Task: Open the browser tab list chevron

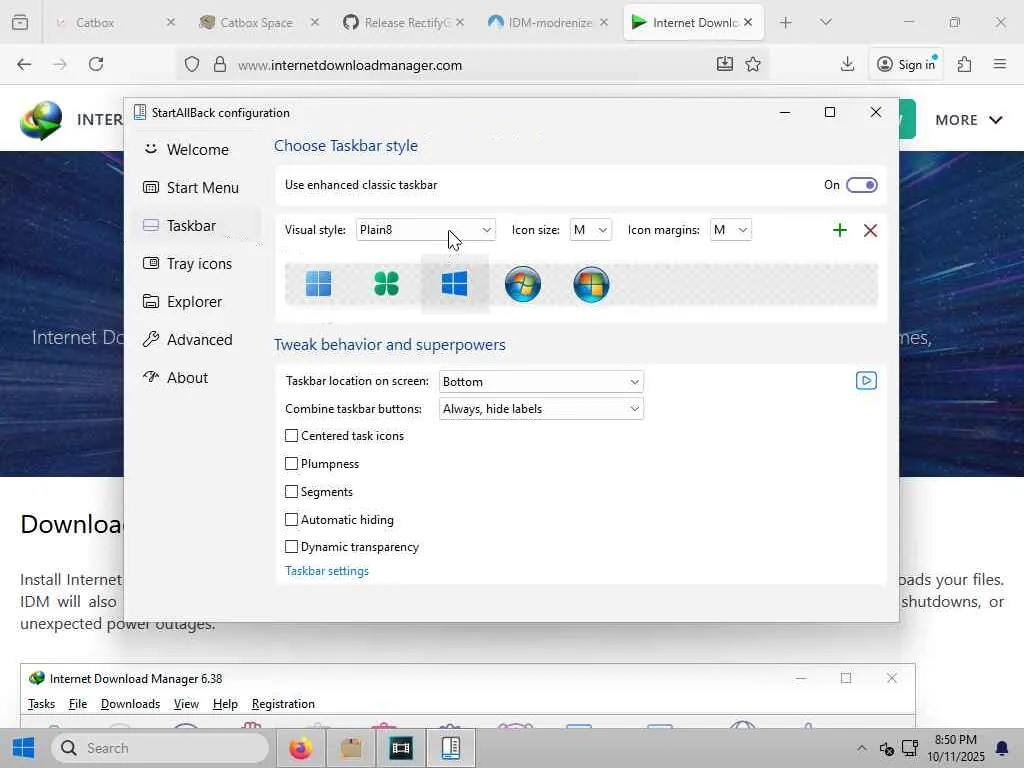Action: point(825,22)
